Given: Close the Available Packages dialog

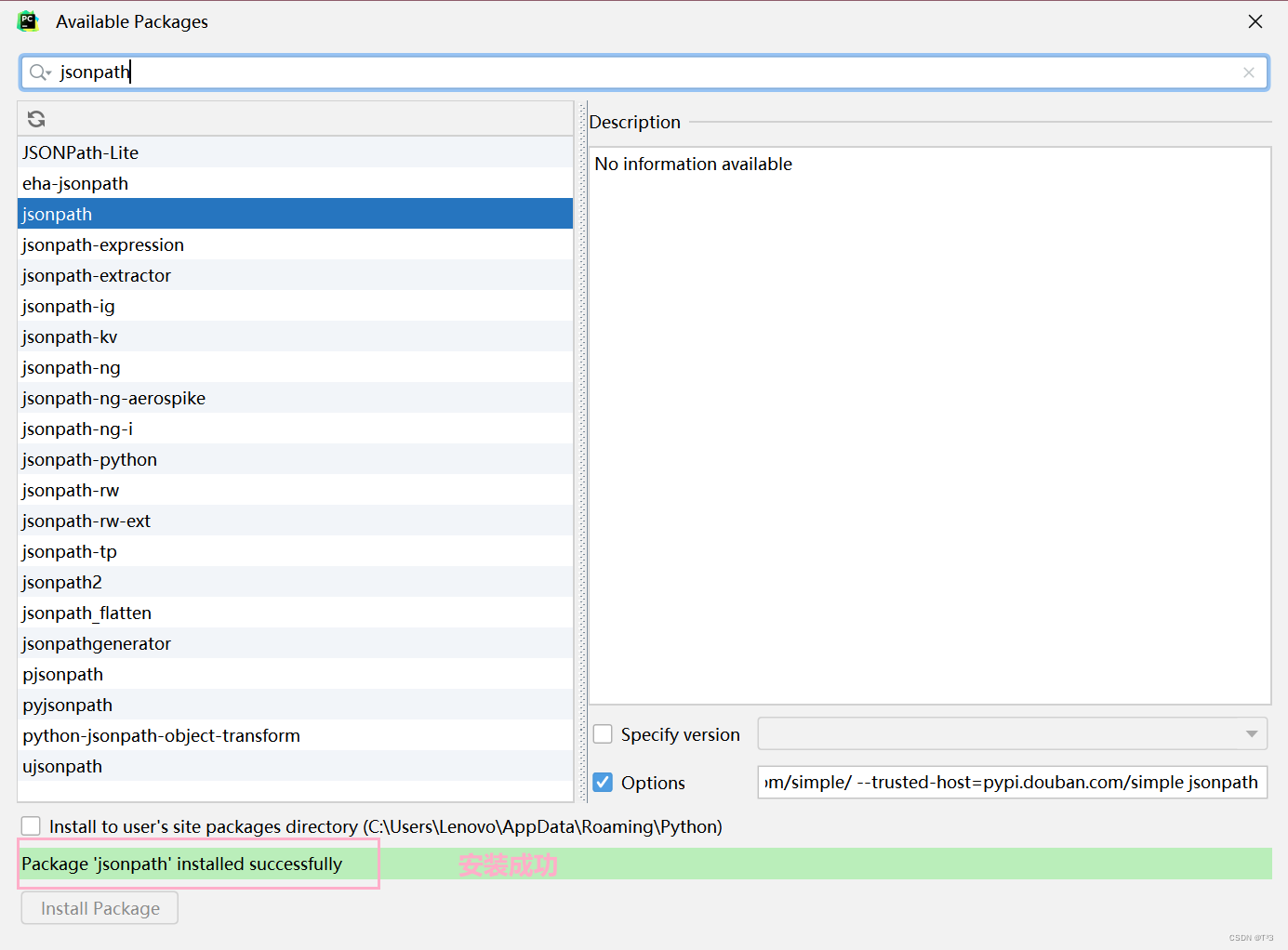Looking at the screenshot, I should coord(1255,21).
